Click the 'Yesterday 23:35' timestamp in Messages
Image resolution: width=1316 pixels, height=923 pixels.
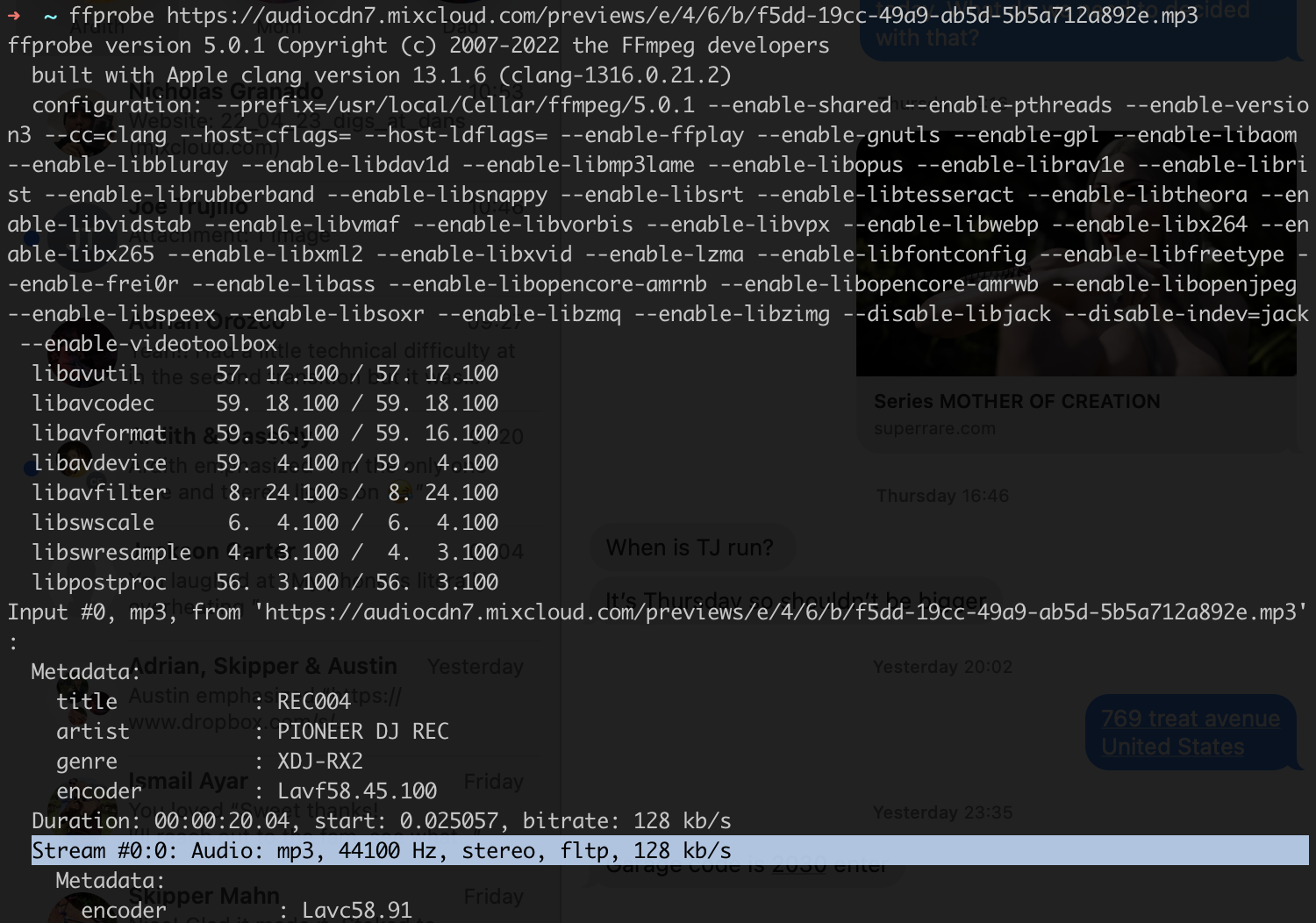tap(942, 812)
